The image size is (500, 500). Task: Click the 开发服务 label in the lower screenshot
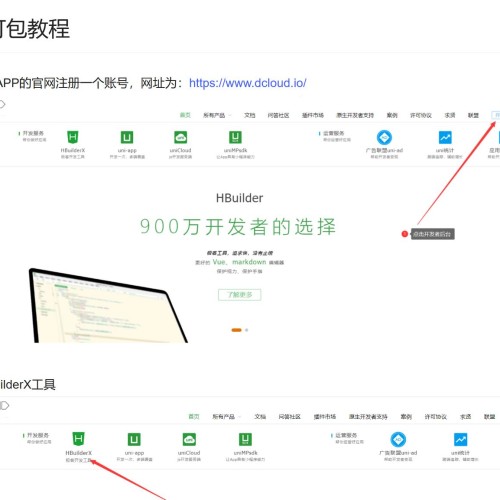click(x=38, y=435)
